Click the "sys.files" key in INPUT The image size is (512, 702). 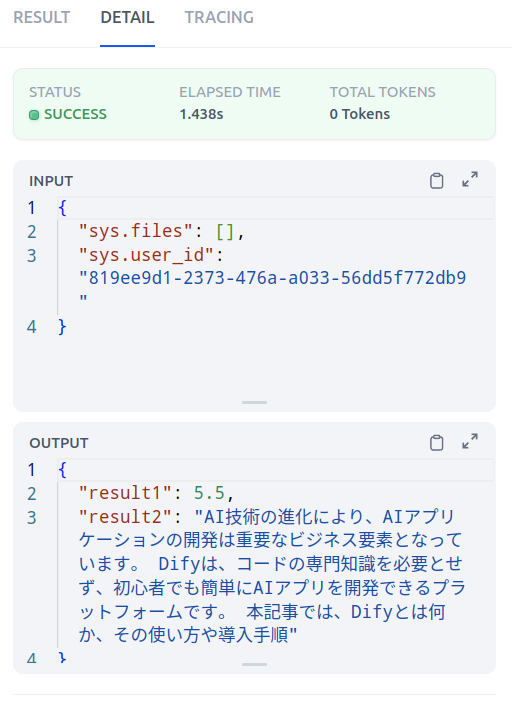tap(136, 231)
